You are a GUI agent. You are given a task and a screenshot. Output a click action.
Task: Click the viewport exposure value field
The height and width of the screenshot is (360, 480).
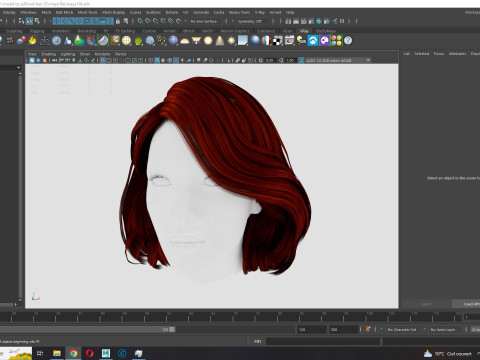(270, 60)
